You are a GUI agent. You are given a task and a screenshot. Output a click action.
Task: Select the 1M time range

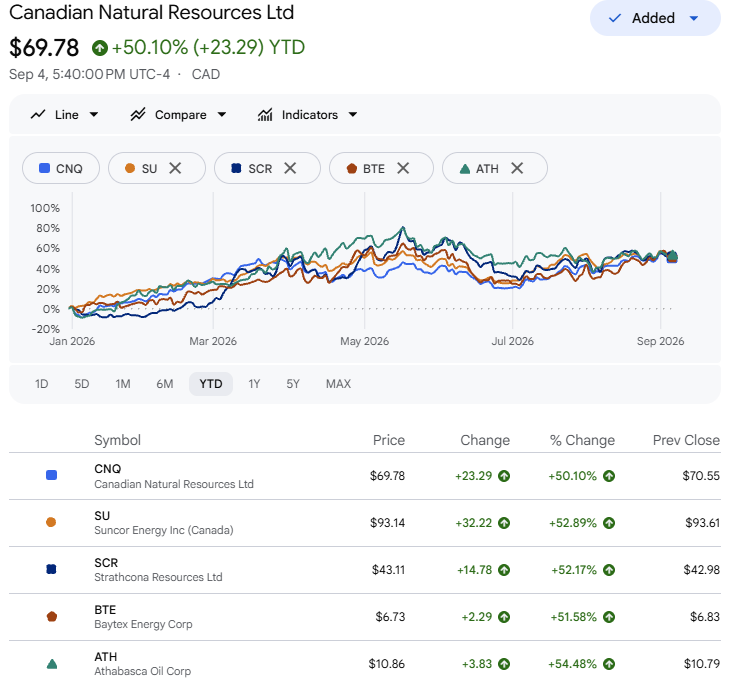pos(123,384)
